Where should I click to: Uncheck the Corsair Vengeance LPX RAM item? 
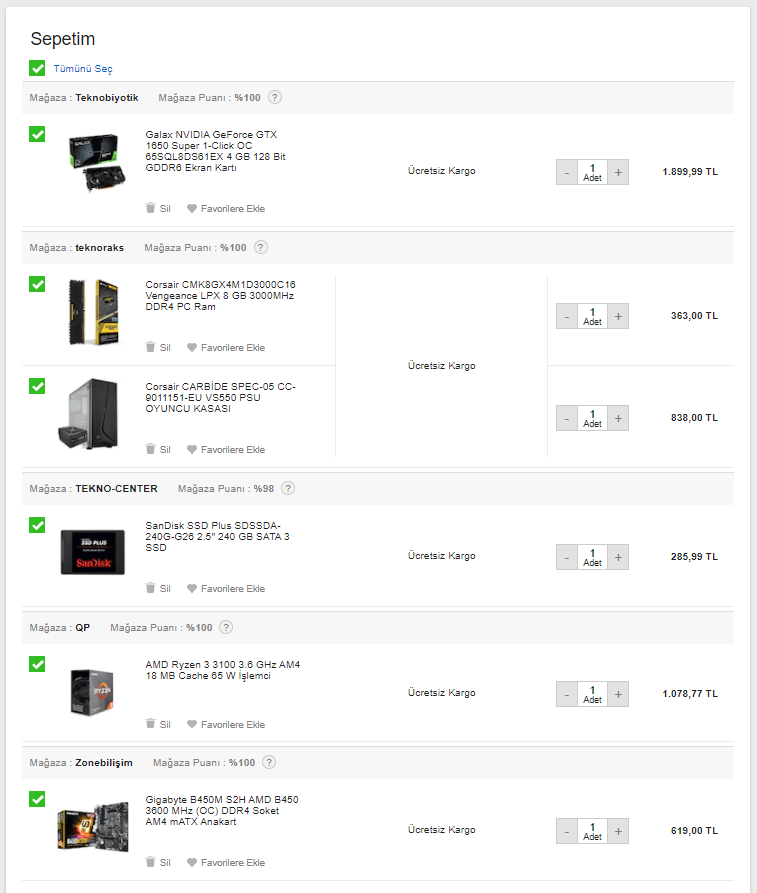tap(37, 284)
